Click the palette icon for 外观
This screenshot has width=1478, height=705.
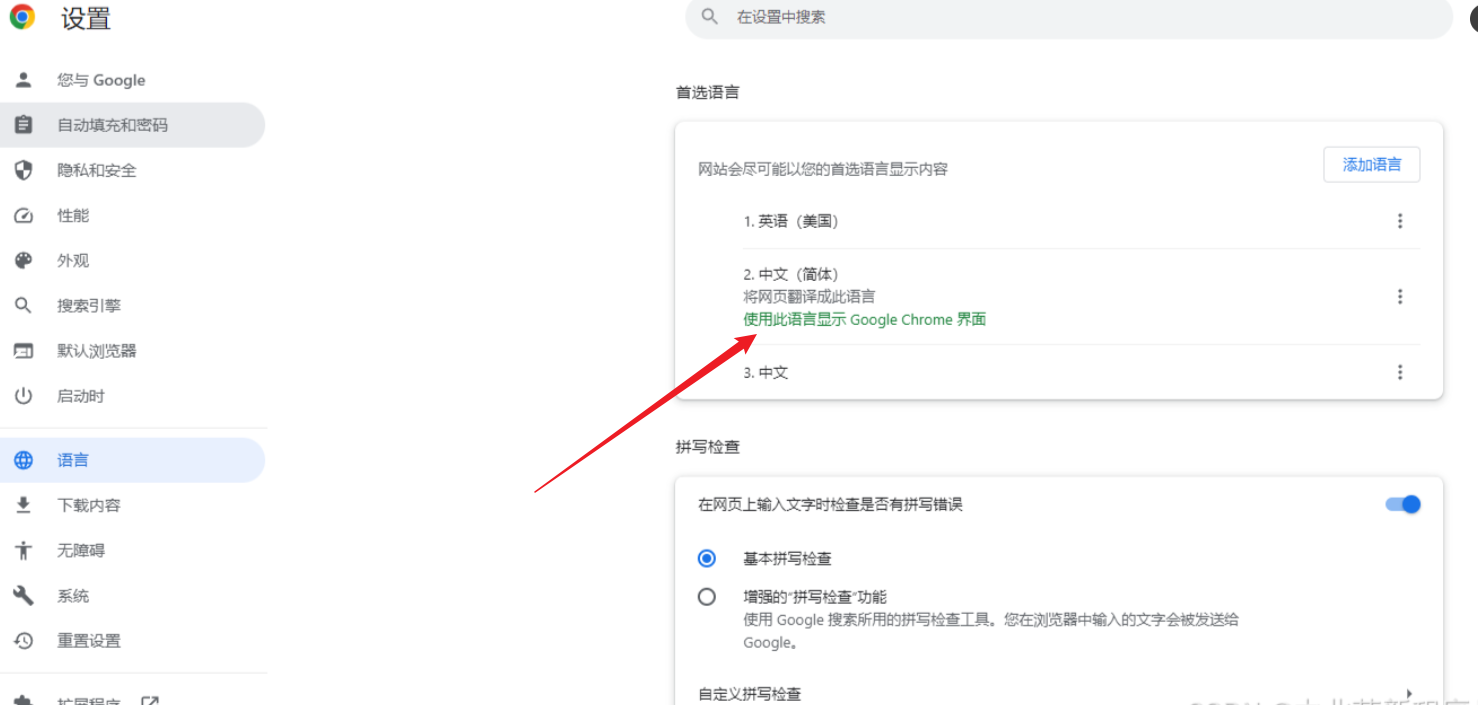click(23, 260)
